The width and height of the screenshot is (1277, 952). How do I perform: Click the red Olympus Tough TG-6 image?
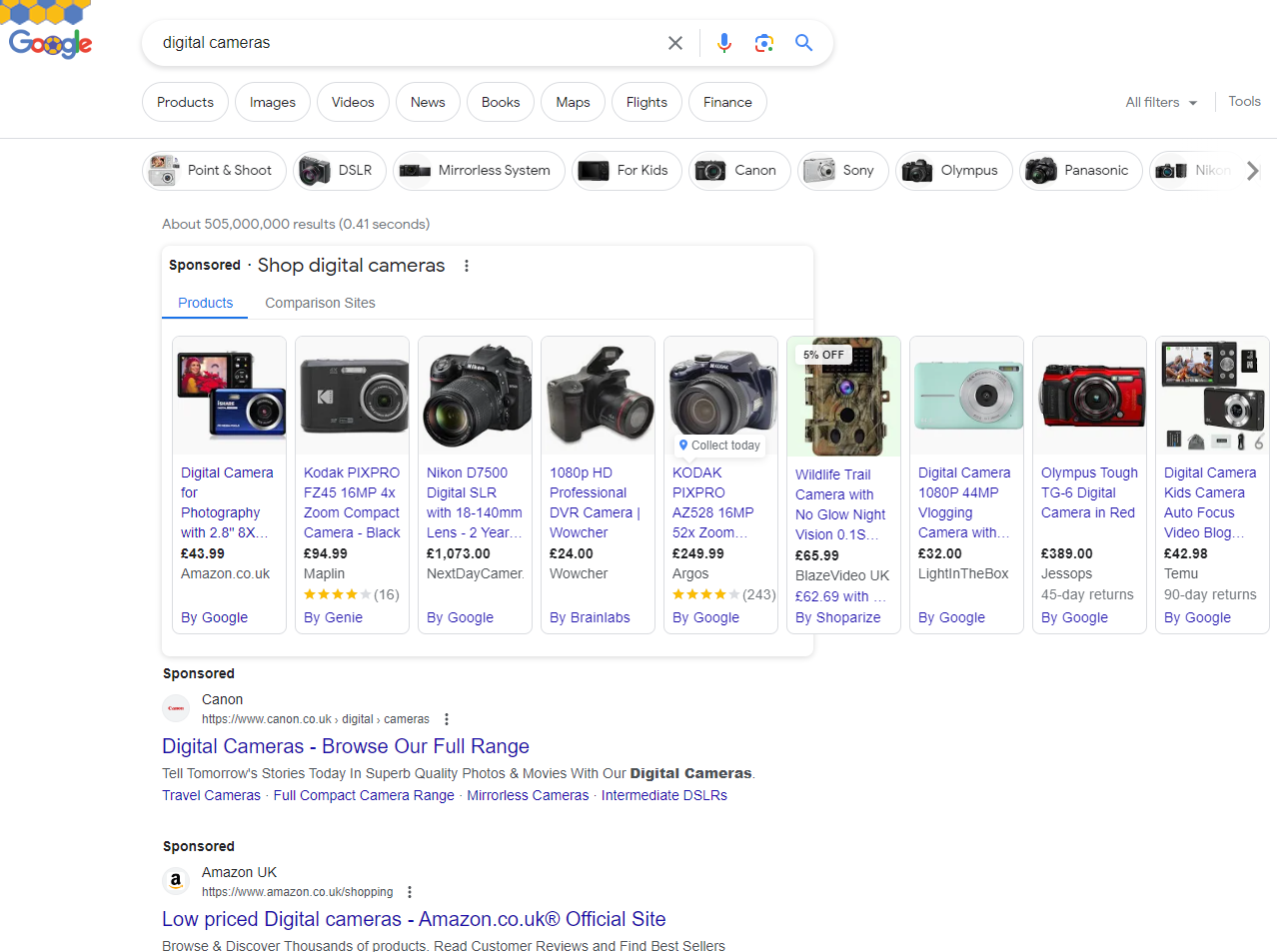(1089, 396)
